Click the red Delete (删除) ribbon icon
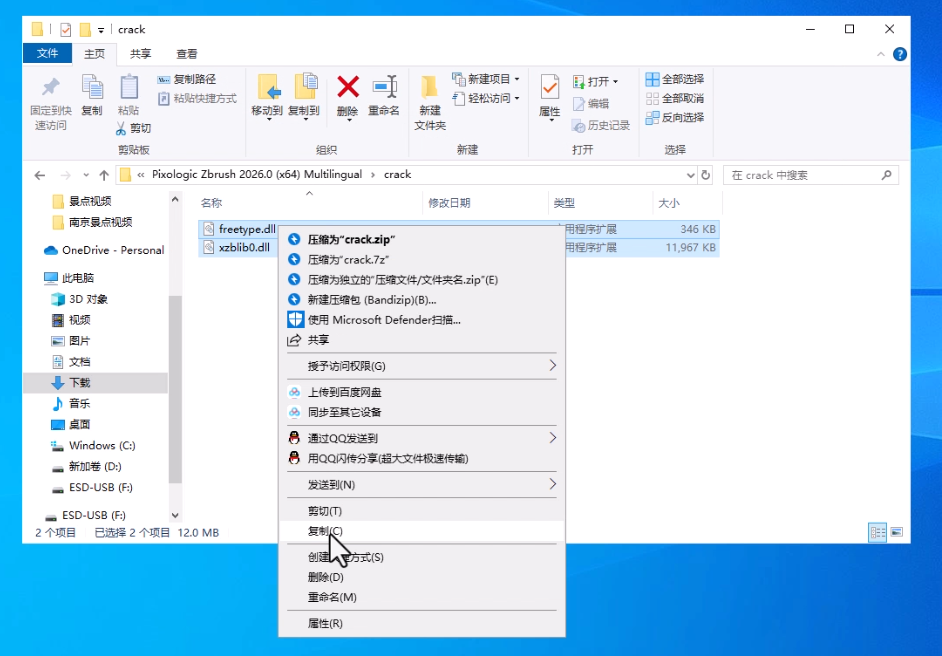The height and width of the screenshot is (656, 942). (x=348, y=88)
